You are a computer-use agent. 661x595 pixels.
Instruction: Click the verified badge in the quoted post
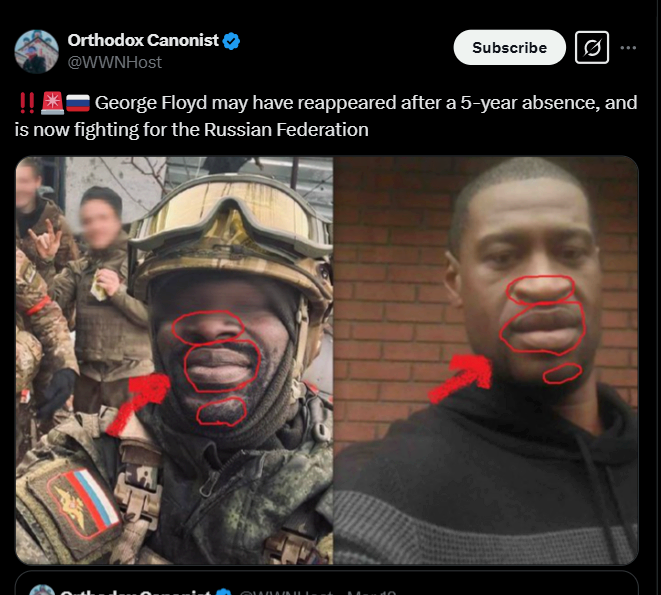pos(224,591)
